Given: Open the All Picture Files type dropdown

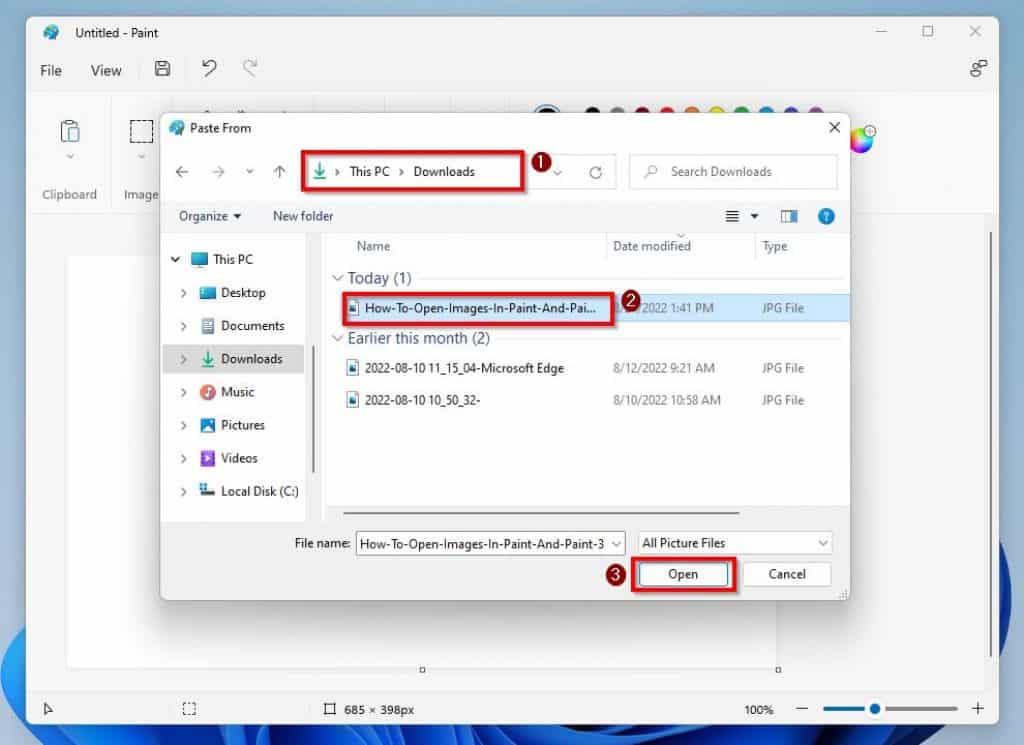Looking at the screenshot, I should [823, 543].
